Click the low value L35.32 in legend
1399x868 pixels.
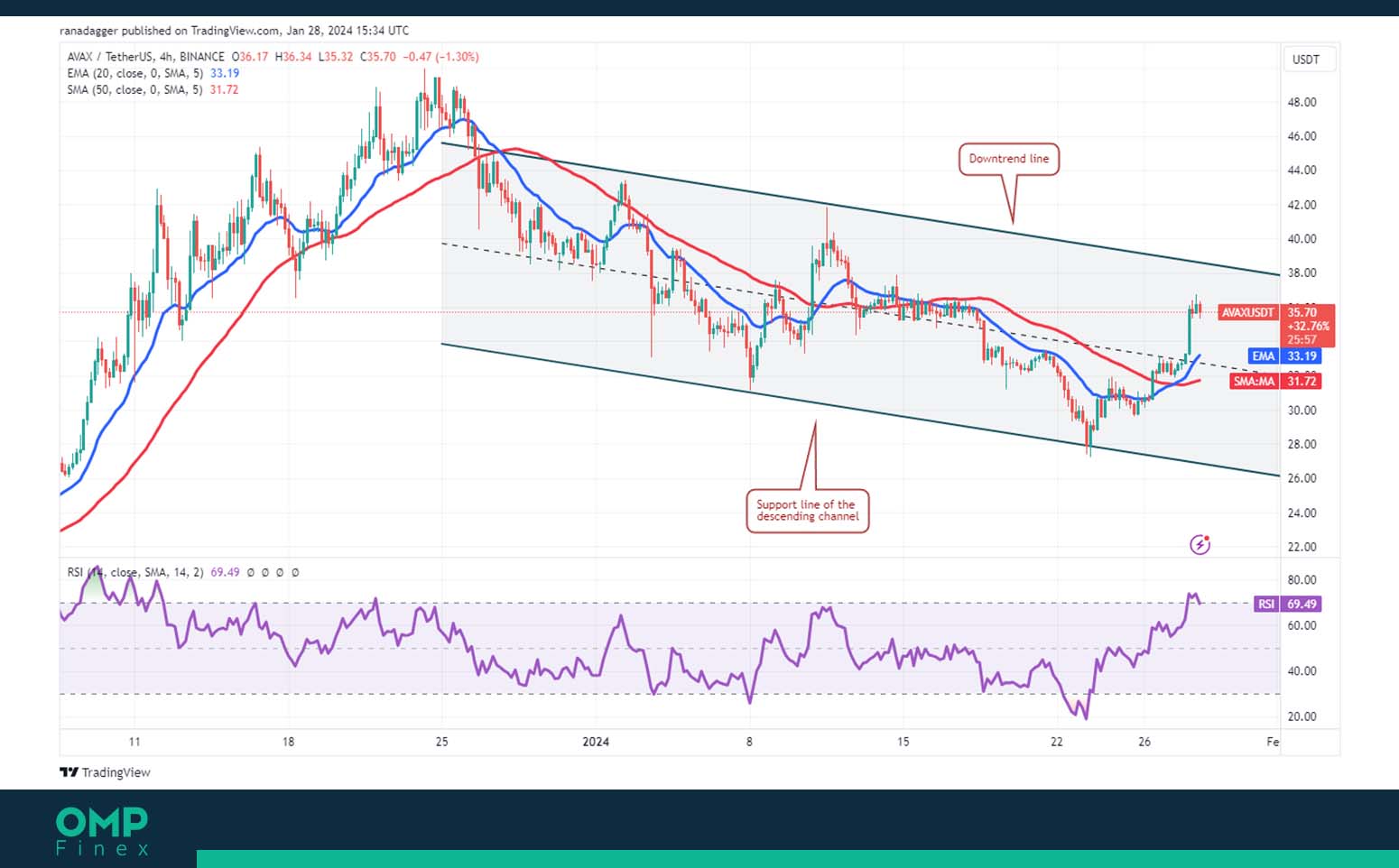tap(336, 56)
